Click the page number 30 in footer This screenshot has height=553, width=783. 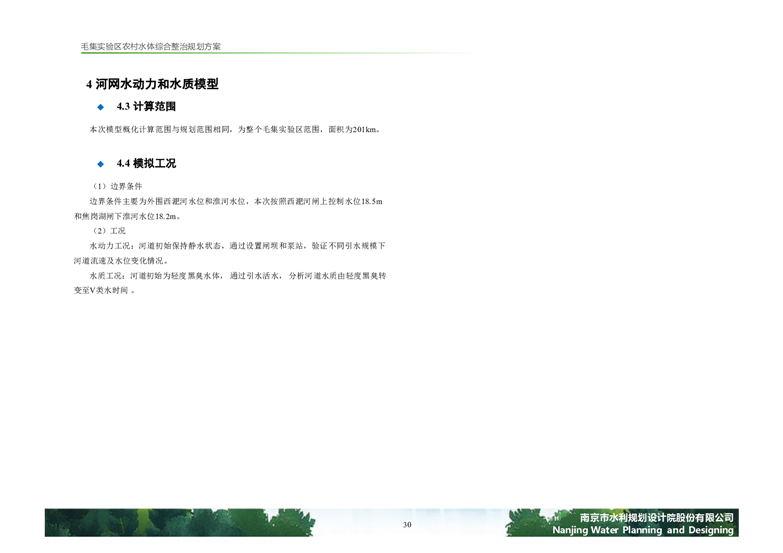(x=407, y=525)
